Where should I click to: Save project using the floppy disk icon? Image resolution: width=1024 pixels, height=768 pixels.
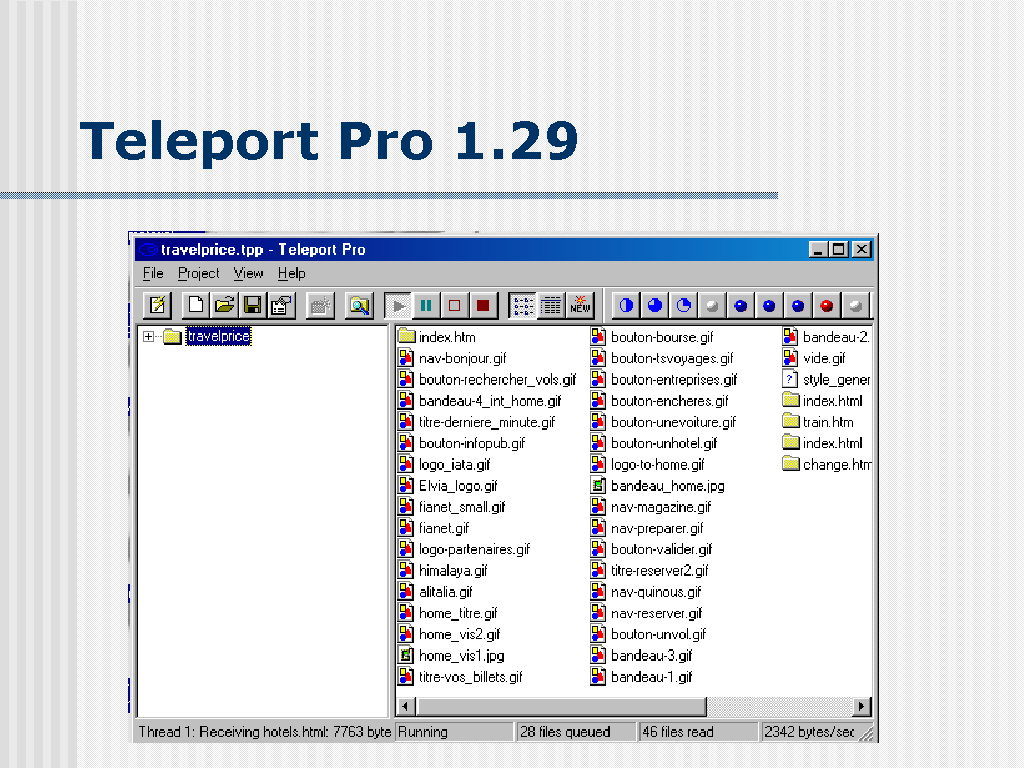click(x=253, y=305)
